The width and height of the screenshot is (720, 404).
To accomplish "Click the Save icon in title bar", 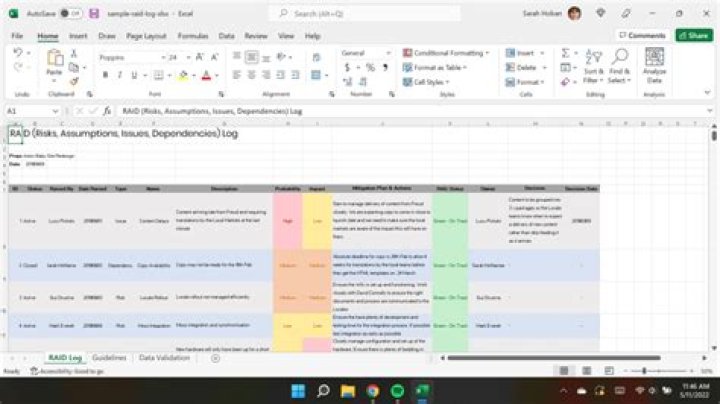I will [x=94, y=13].
